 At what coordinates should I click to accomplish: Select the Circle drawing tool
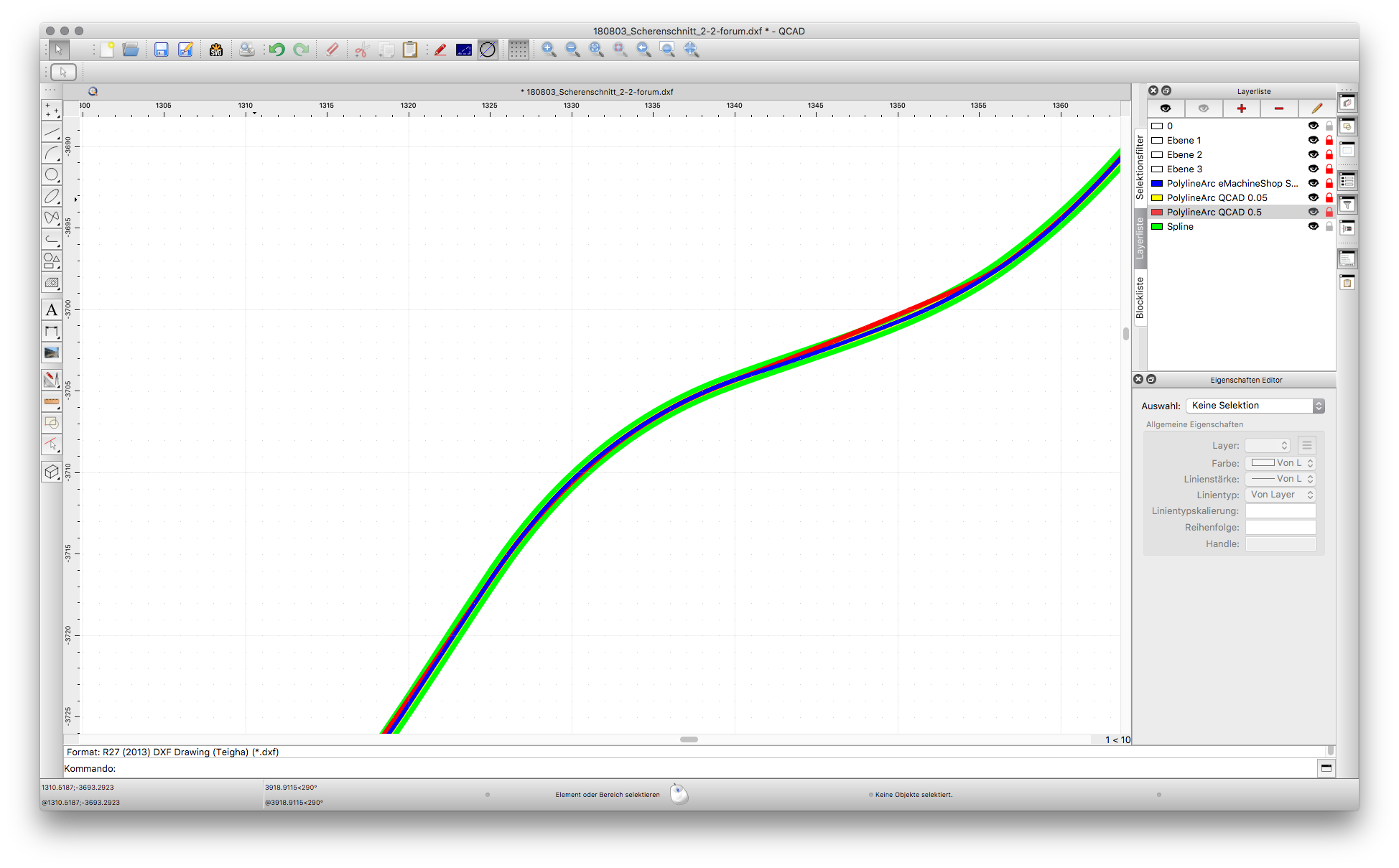click(x=52, y=175)
